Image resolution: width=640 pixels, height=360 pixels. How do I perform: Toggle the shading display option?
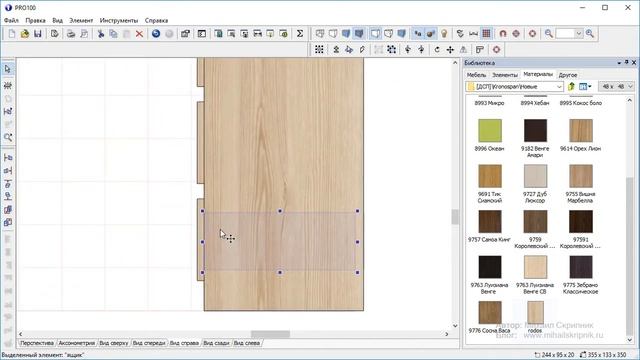(402, 34)
